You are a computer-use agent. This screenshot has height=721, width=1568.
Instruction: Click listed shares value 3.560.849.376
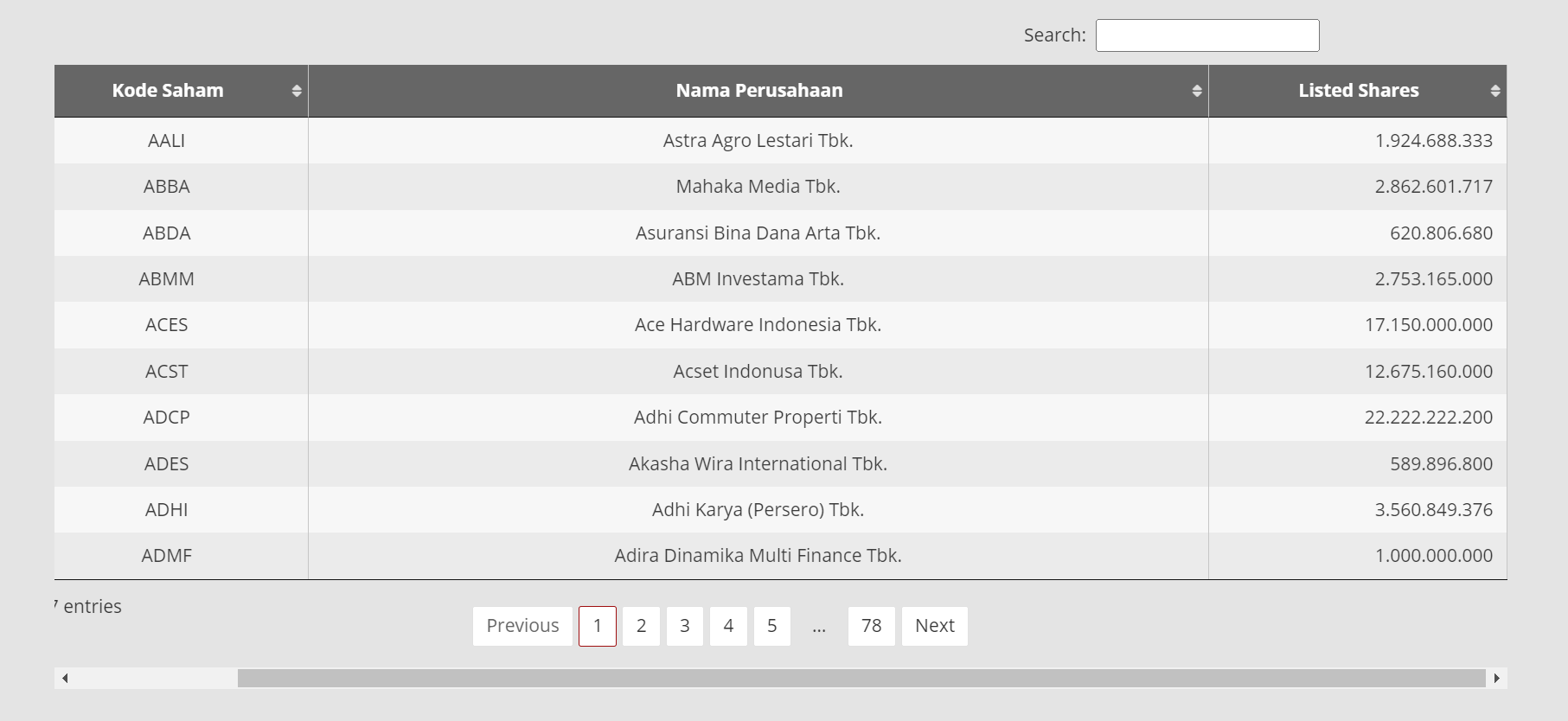click(1434, 510)
